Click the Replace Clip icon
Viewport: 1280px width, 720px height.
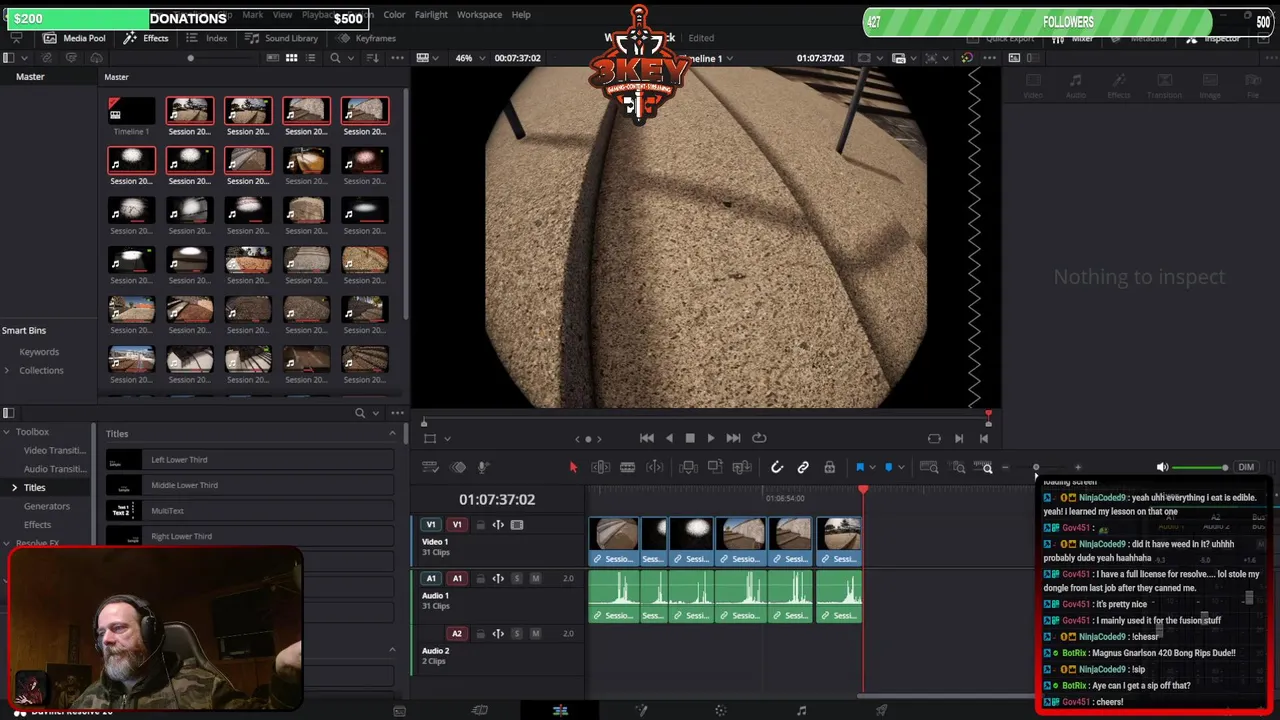point(742,467)
